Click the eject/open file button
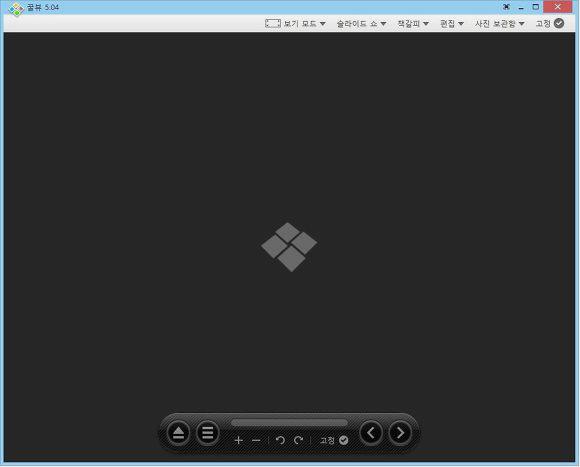 tap(178, 433)
